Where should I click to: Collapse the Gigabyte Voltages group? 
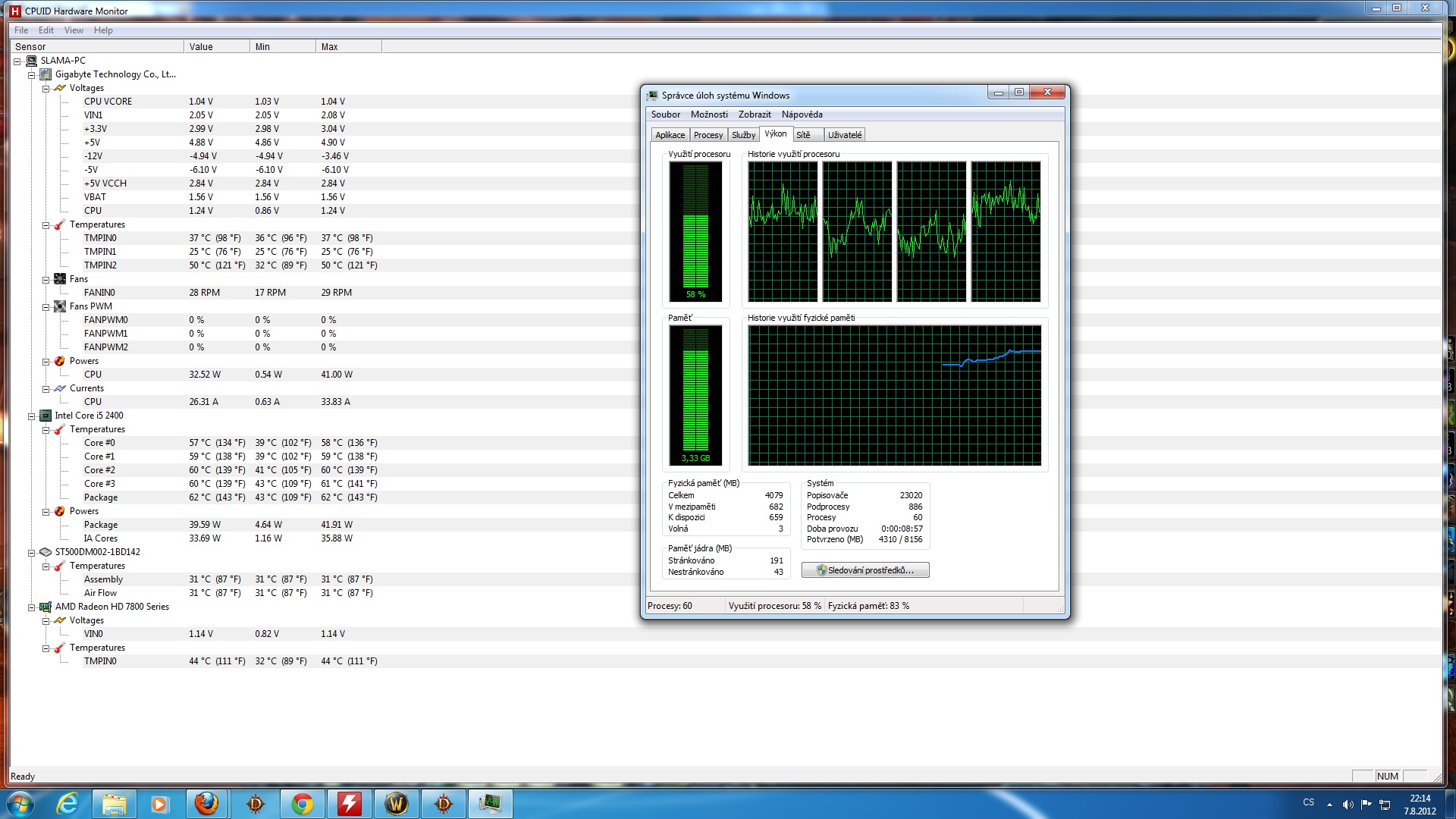coord(45,89)
